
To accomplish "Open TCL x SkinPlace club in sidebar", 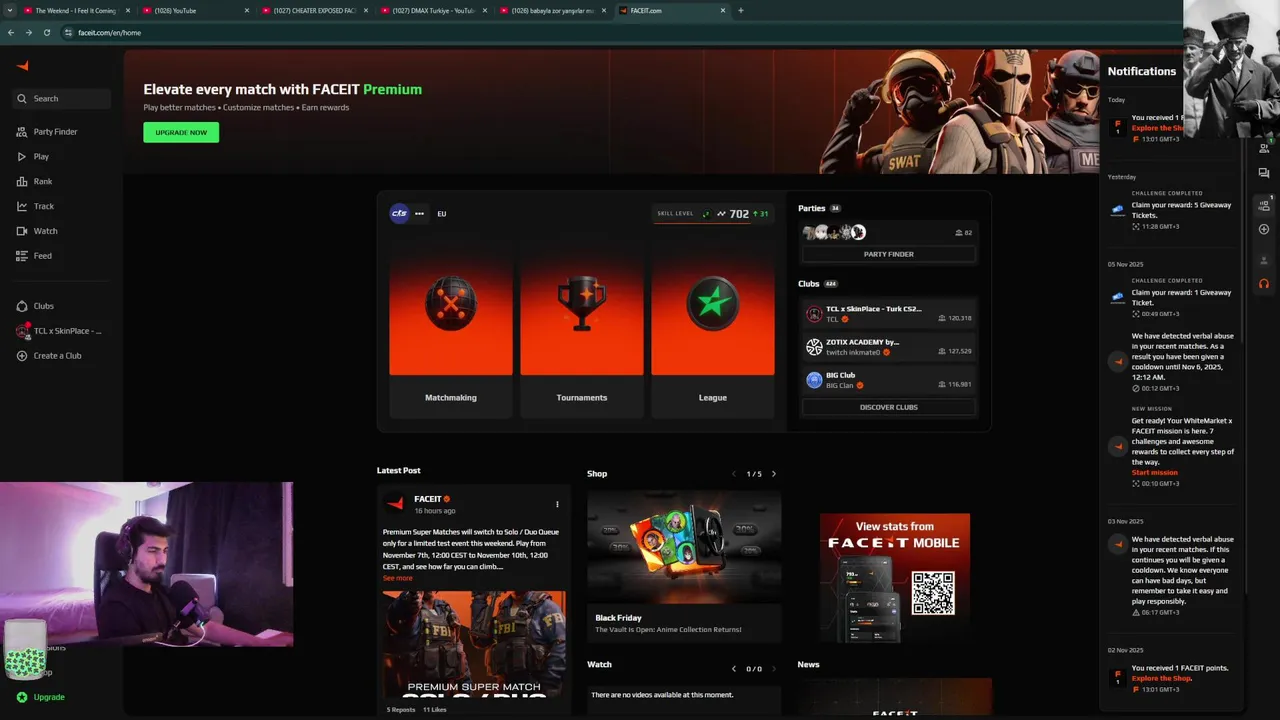I will [x=60, y=331].
